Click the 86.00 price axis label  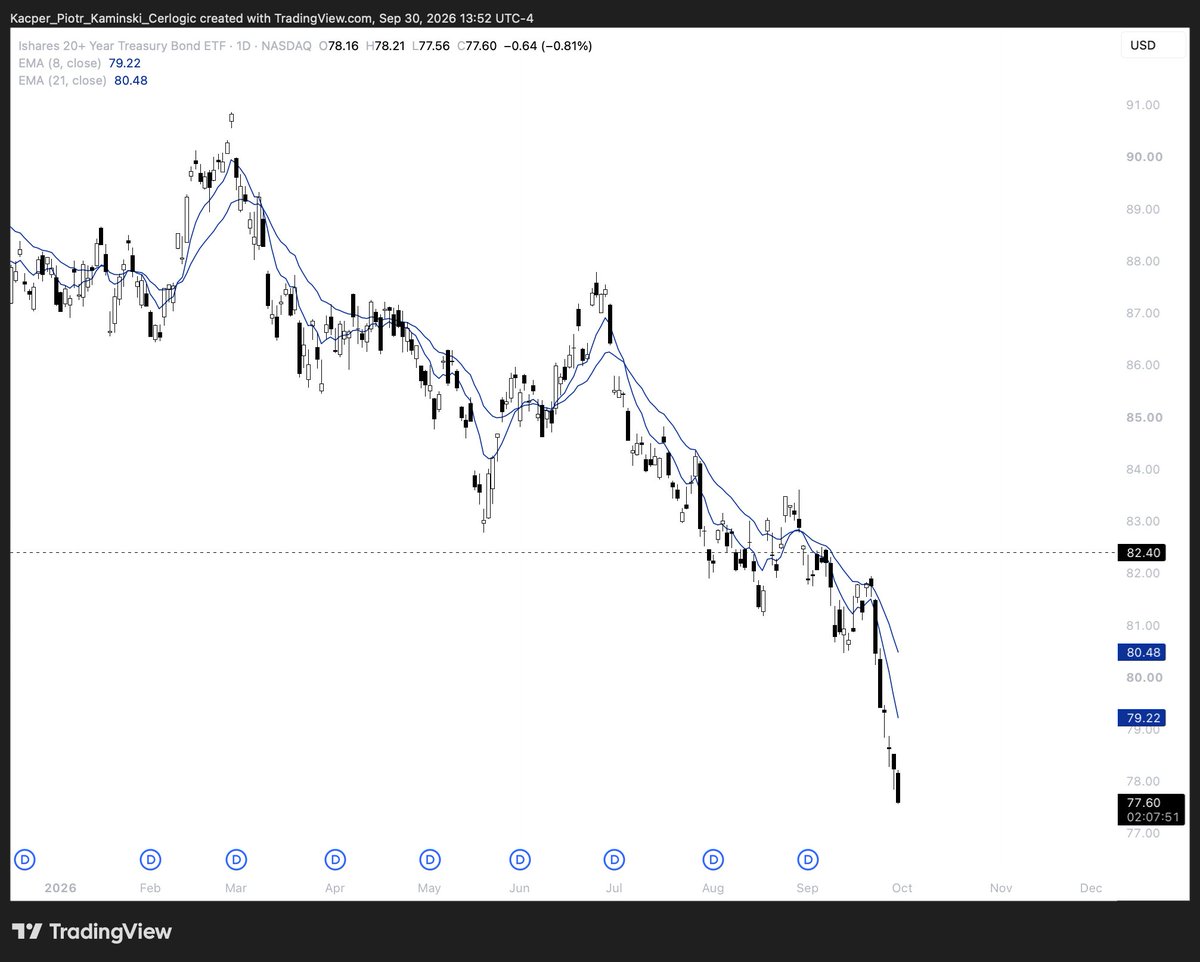click(1143, 365)
